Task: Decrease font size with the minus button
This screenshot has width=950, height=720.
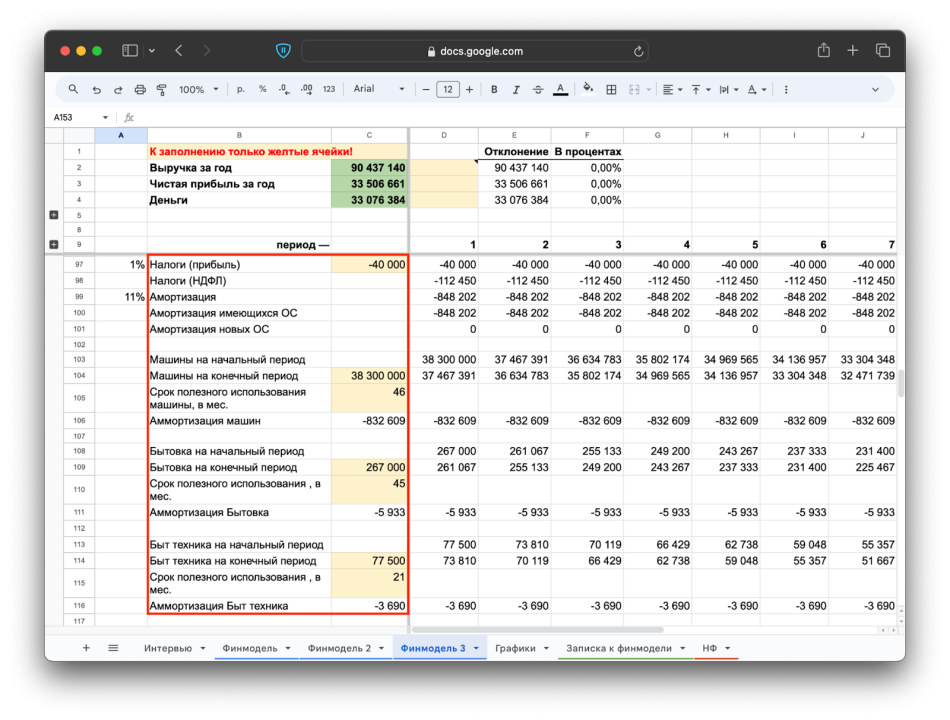Action: [x=426, y=90]
